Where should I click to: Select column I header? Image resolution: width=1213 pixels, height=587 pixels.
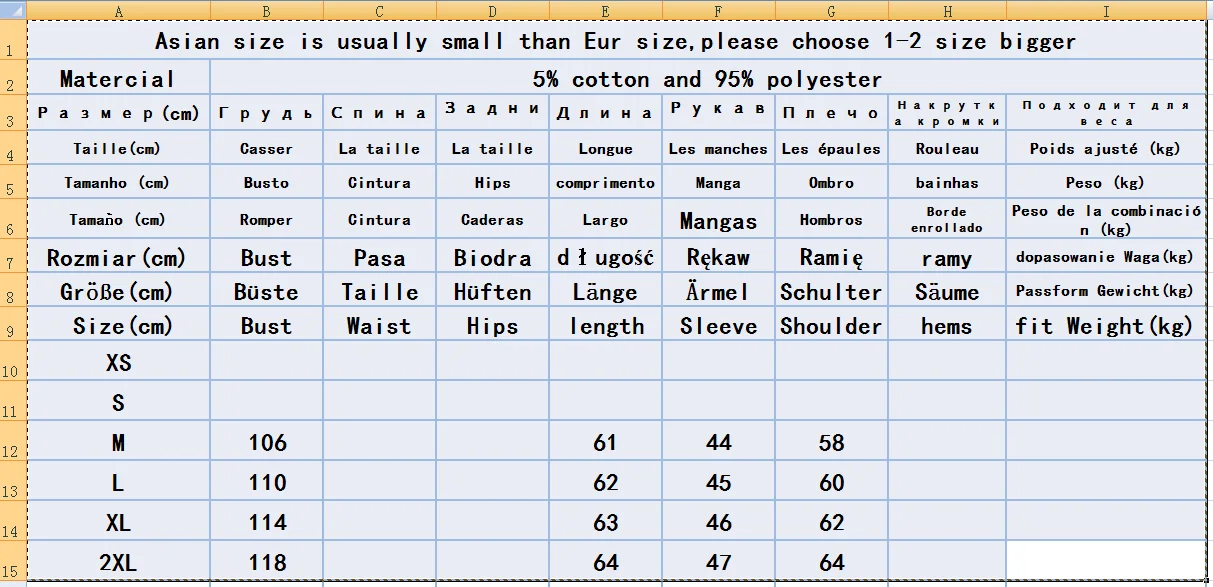click(1106, 11)
